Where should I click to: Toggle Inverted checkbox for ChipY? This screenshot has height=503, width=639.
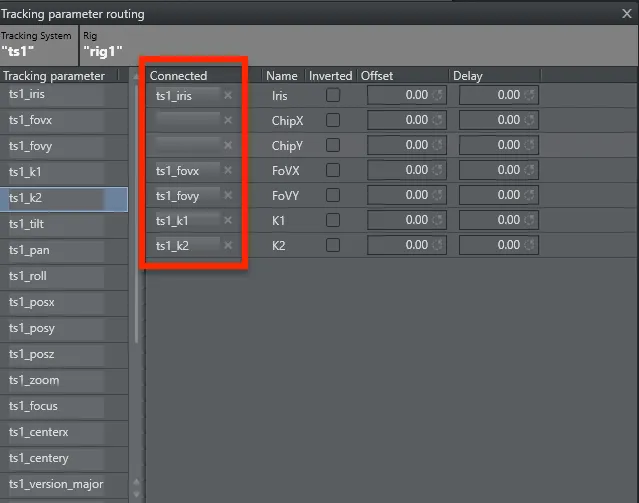tap(333, 145)
